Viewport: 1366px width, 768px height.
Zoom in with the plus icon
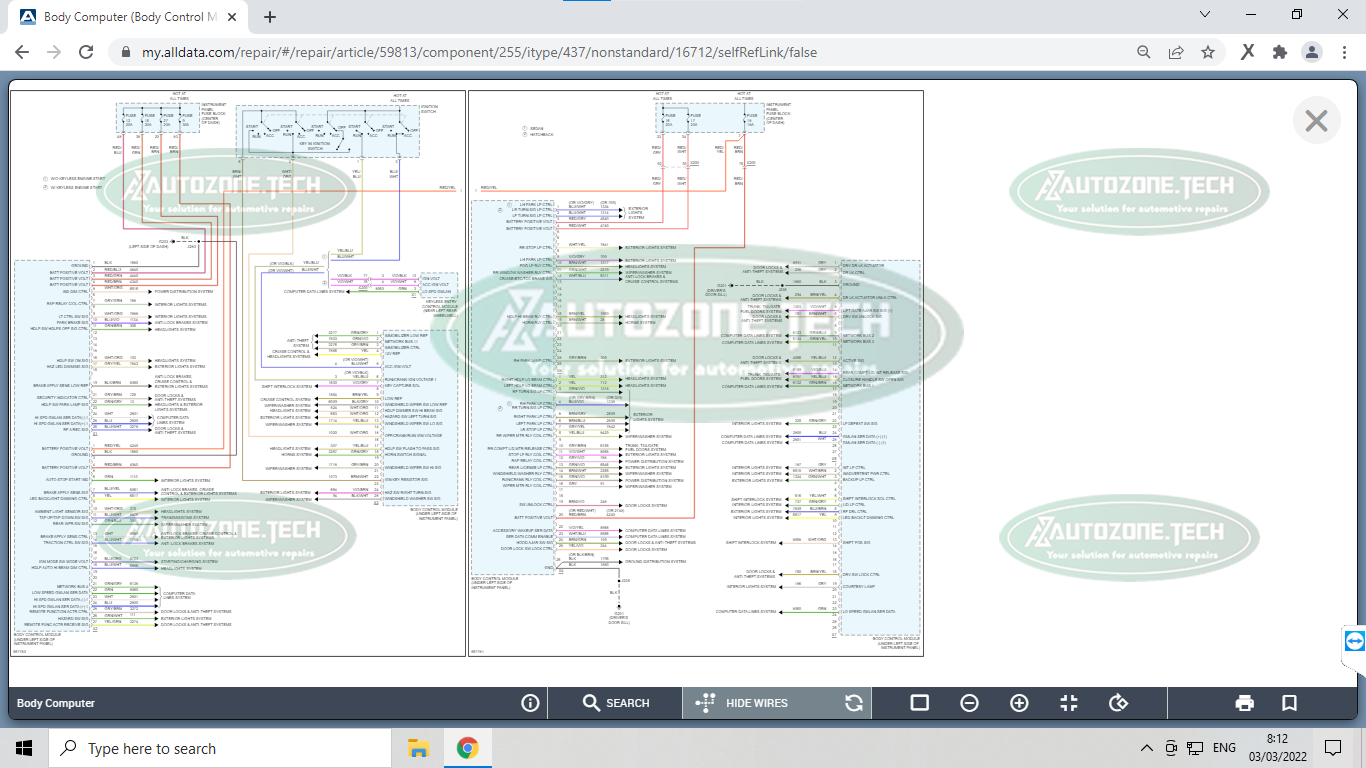click(1019, 703)
